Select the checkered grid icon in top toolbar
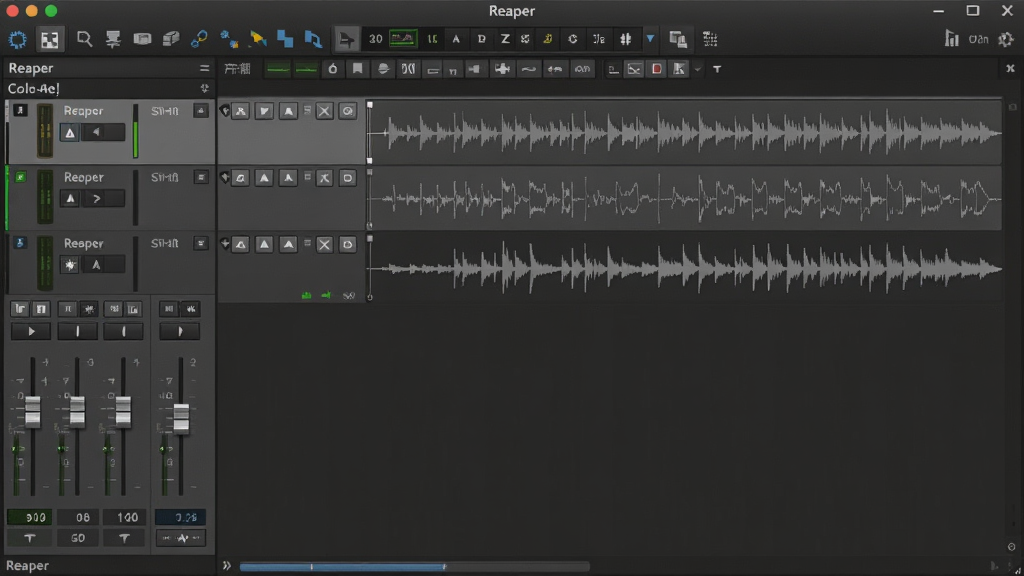This screenshot has width=1024, height=576. pyautogui.click(x=50, y=39)
